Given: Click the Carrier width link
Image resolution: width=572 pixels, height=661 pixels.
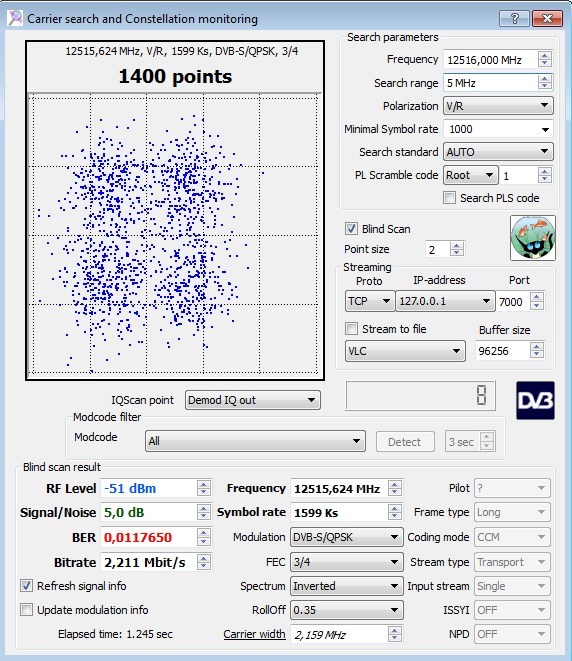Looking at the screenshot, I should (254, 634).
